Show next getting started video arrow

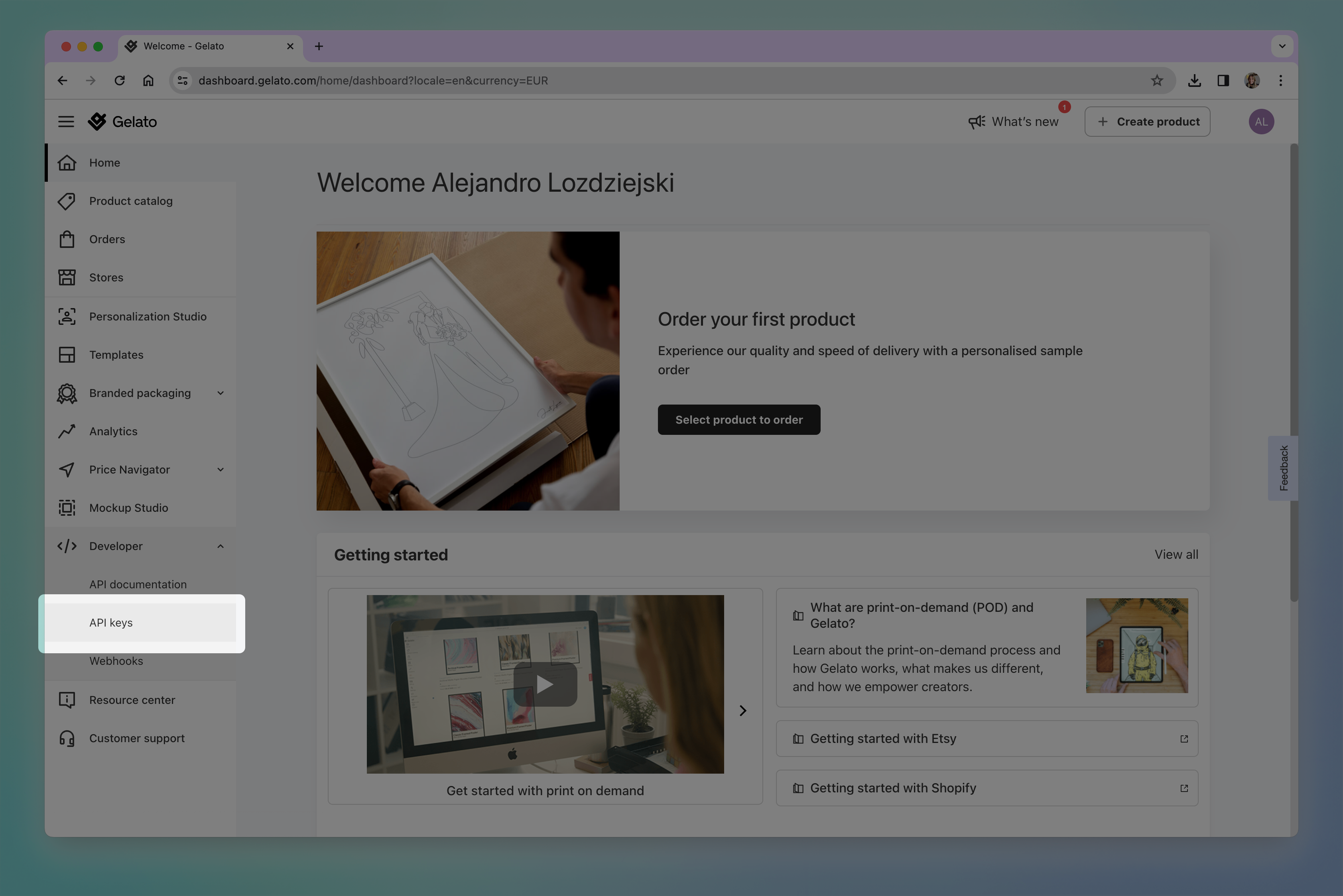[x=743, y=710]
